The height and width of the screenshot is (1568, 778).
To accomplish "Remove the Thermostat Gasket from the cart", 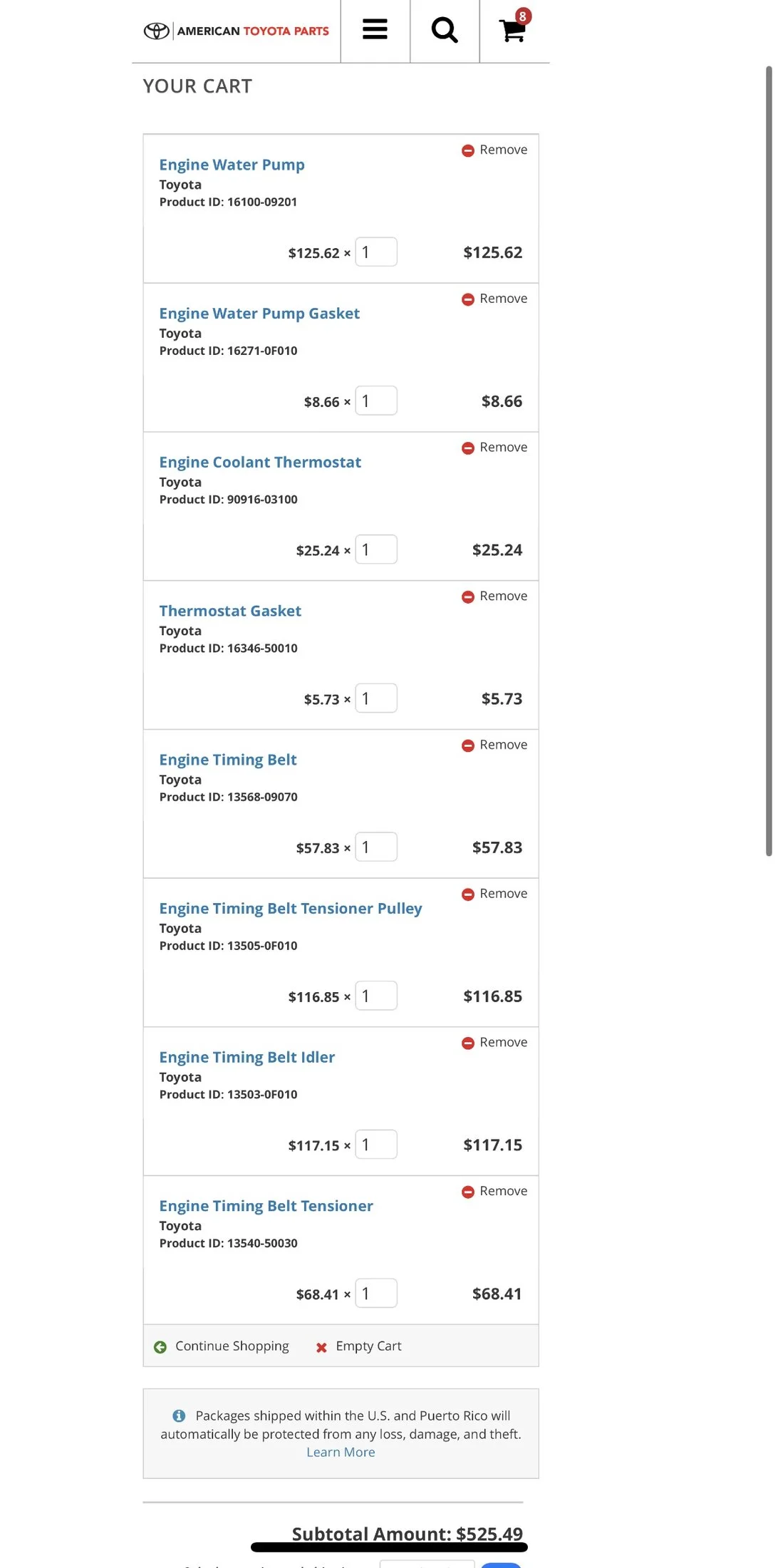I will click(x=494, y=596).
